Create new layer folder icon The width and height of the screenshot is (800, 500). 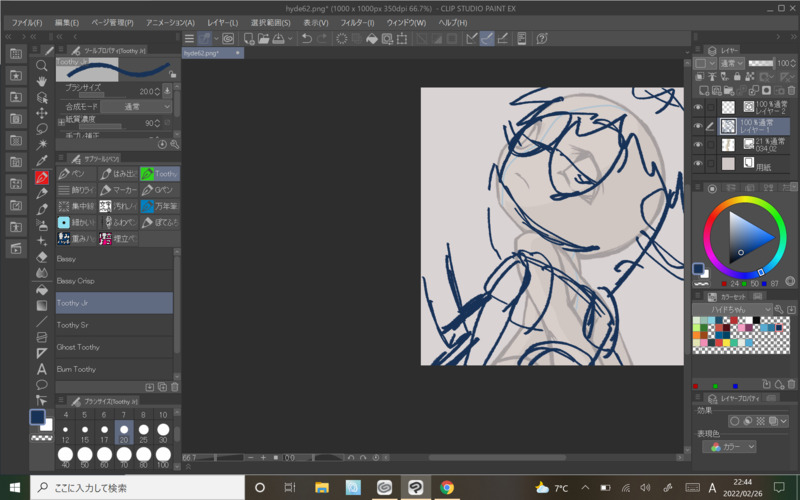coord(729,91)
